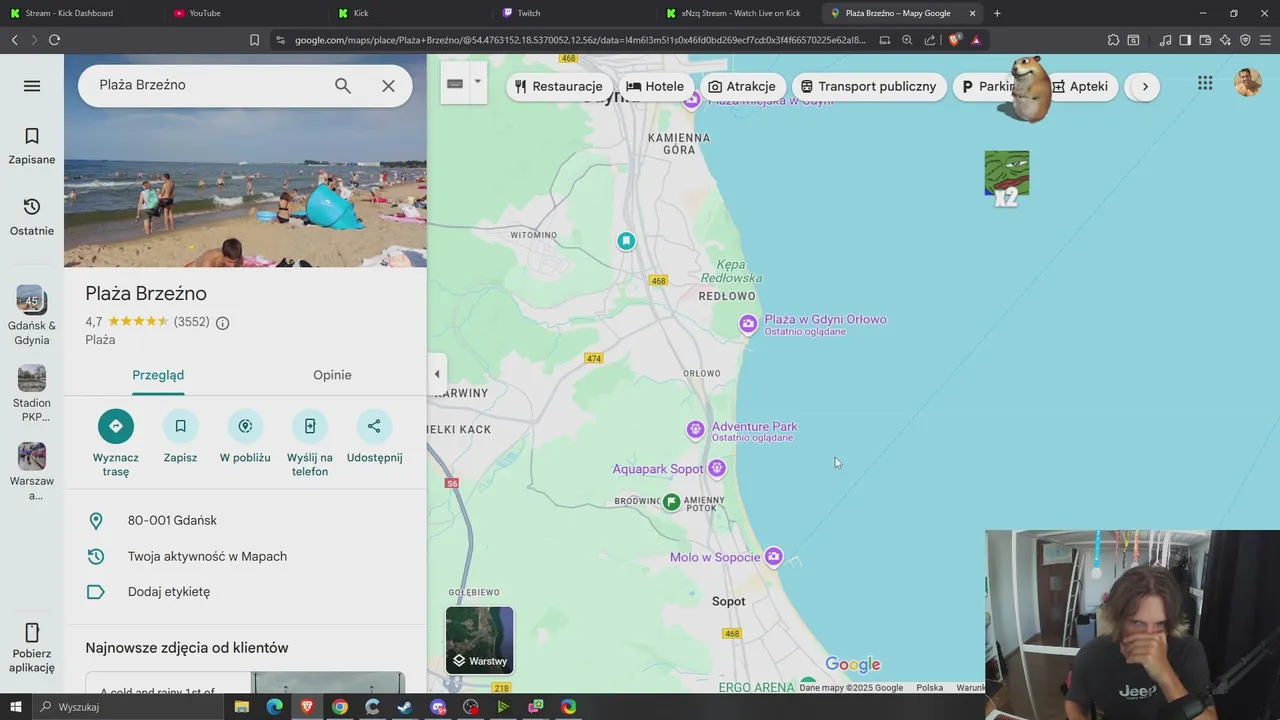Click the Brave Shields icon
This screenshot has height=720, width=1280.
pyautogui.click(x=954, y=40)
